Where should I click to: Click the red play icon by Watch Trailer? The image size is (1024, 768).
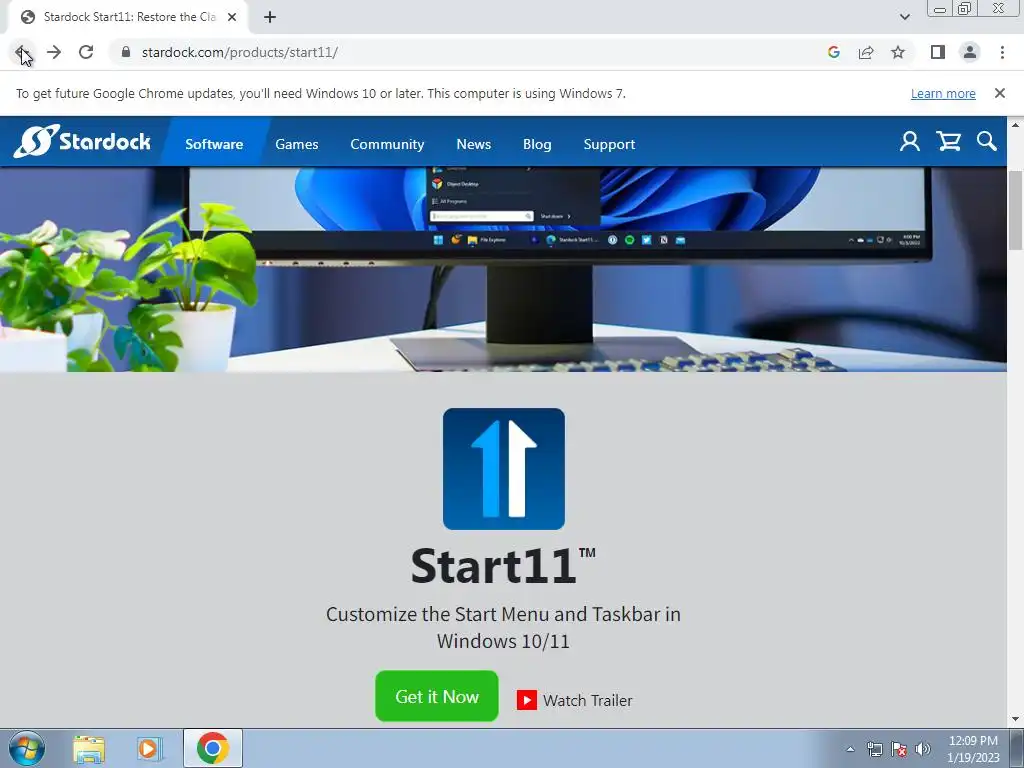click(x=527, y=700)
